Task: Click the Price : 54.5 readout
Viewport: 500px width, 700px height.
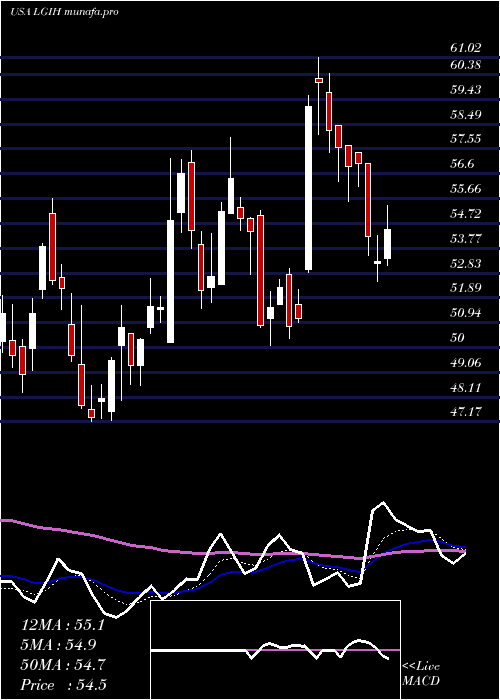Action: tap(63, 685)
